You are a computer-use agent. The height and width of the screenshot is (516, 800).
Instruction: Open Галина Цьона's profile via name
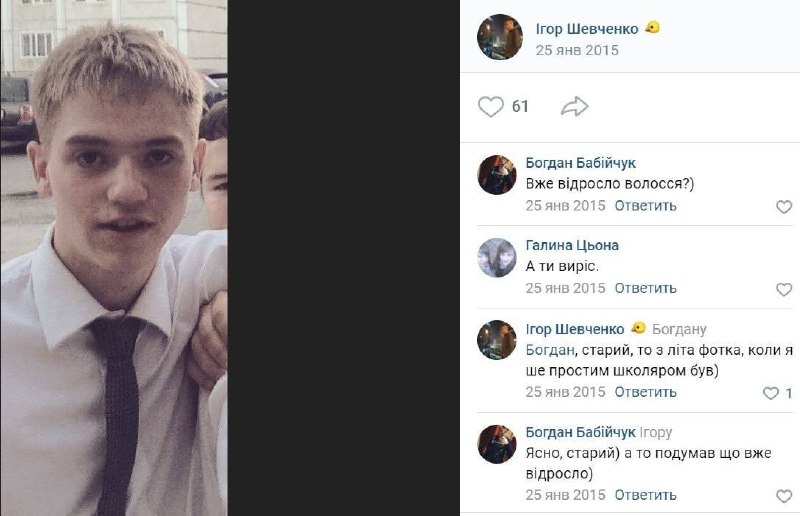[x=572, y=245]
